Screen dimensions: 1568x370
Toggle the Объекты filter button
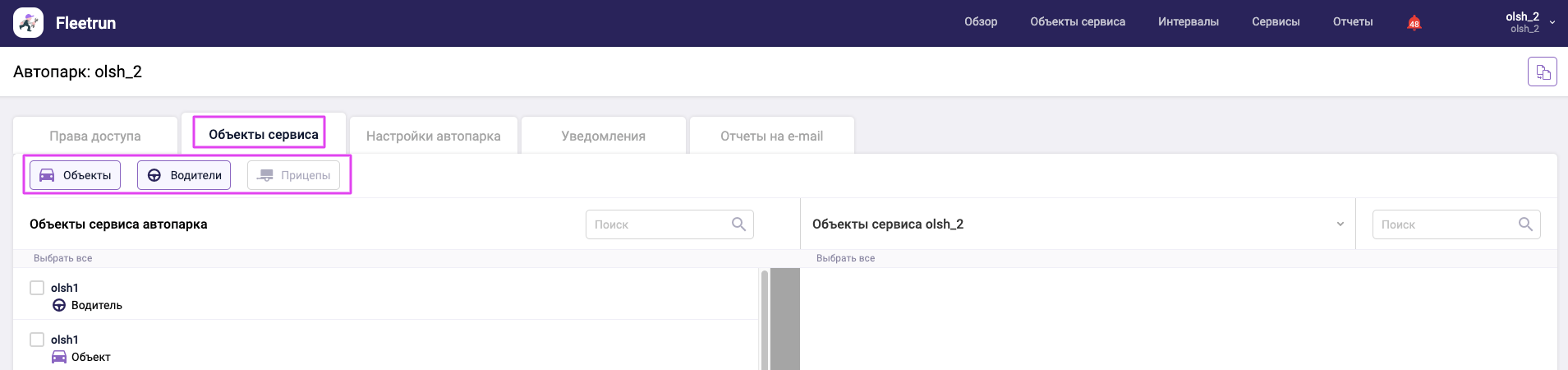[76, 175]
